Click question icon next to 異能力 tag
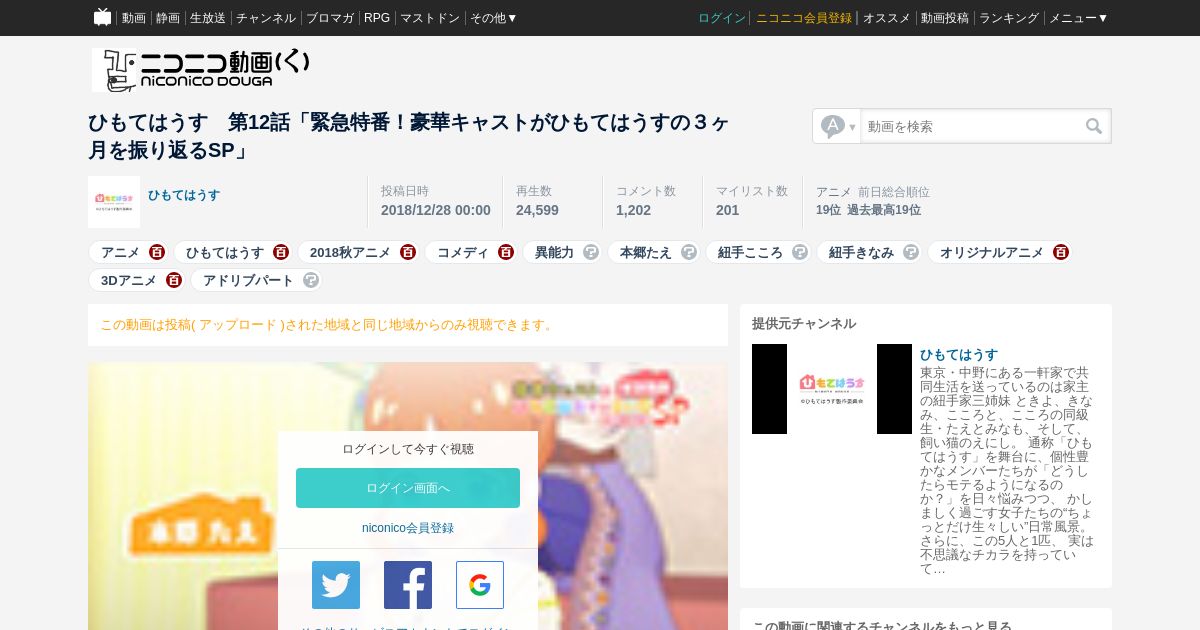 click(591, 252)
